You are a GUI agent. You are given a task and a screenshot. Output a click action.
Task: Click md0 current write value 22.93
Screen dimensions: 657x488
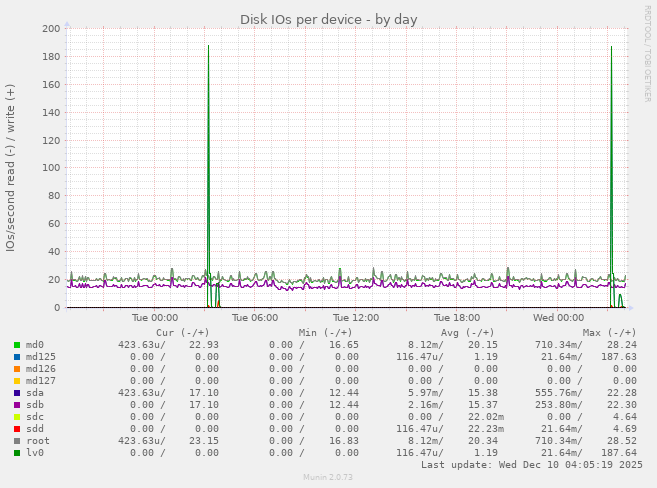click(204, 345)
